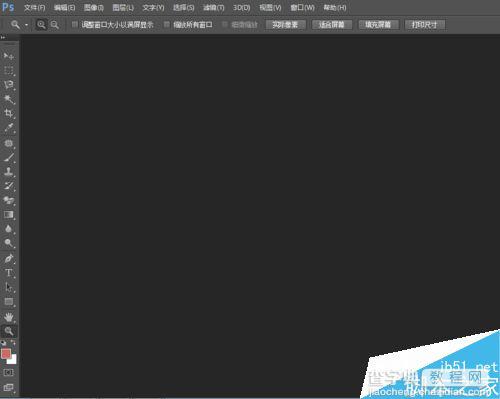Open the red foreground color picker
Screen dimensions: 500x399
pyautogui.click(x=6, y=353)
